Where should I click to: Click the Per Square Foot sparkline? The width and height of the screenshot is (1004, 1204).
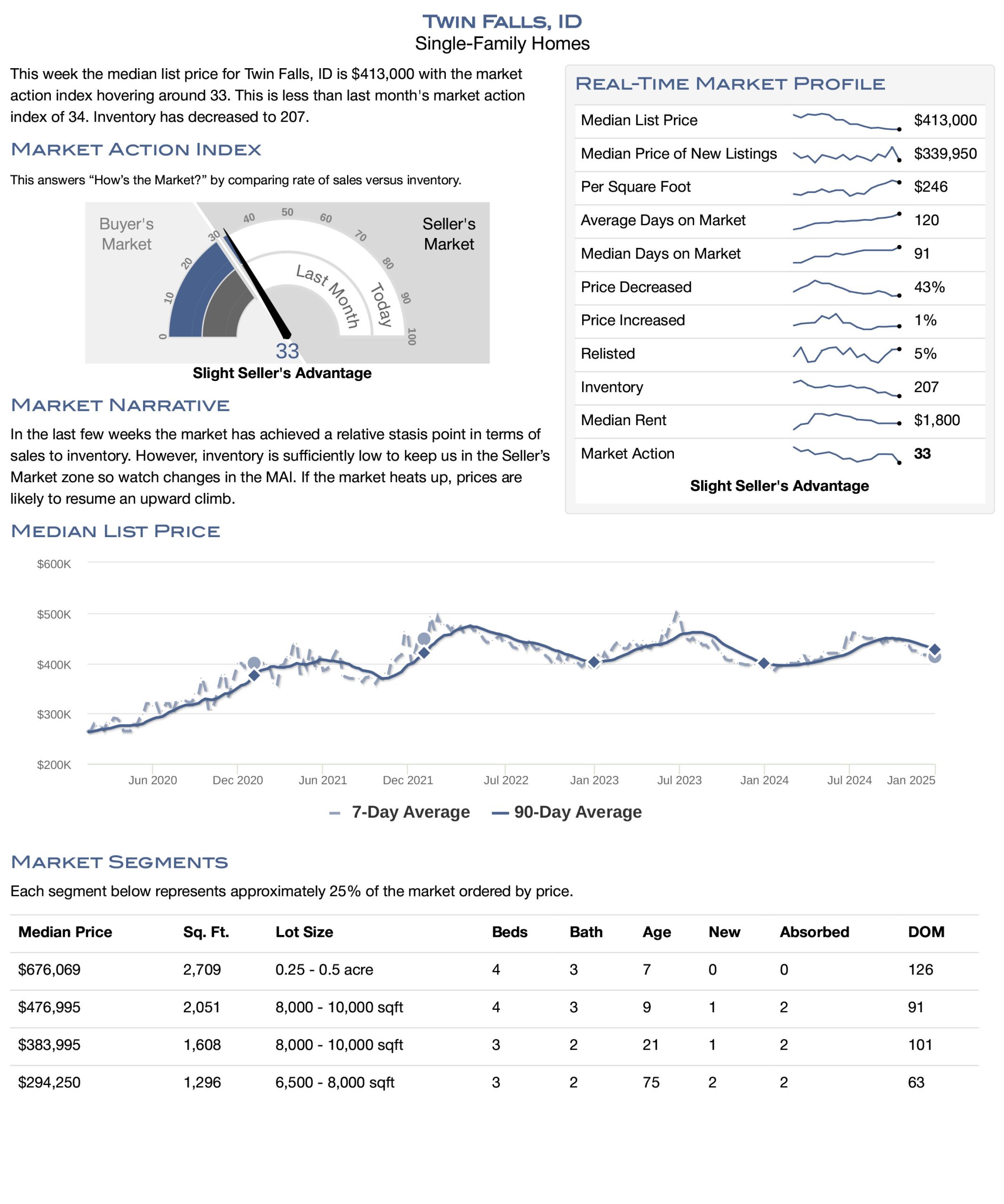[847, 188]
